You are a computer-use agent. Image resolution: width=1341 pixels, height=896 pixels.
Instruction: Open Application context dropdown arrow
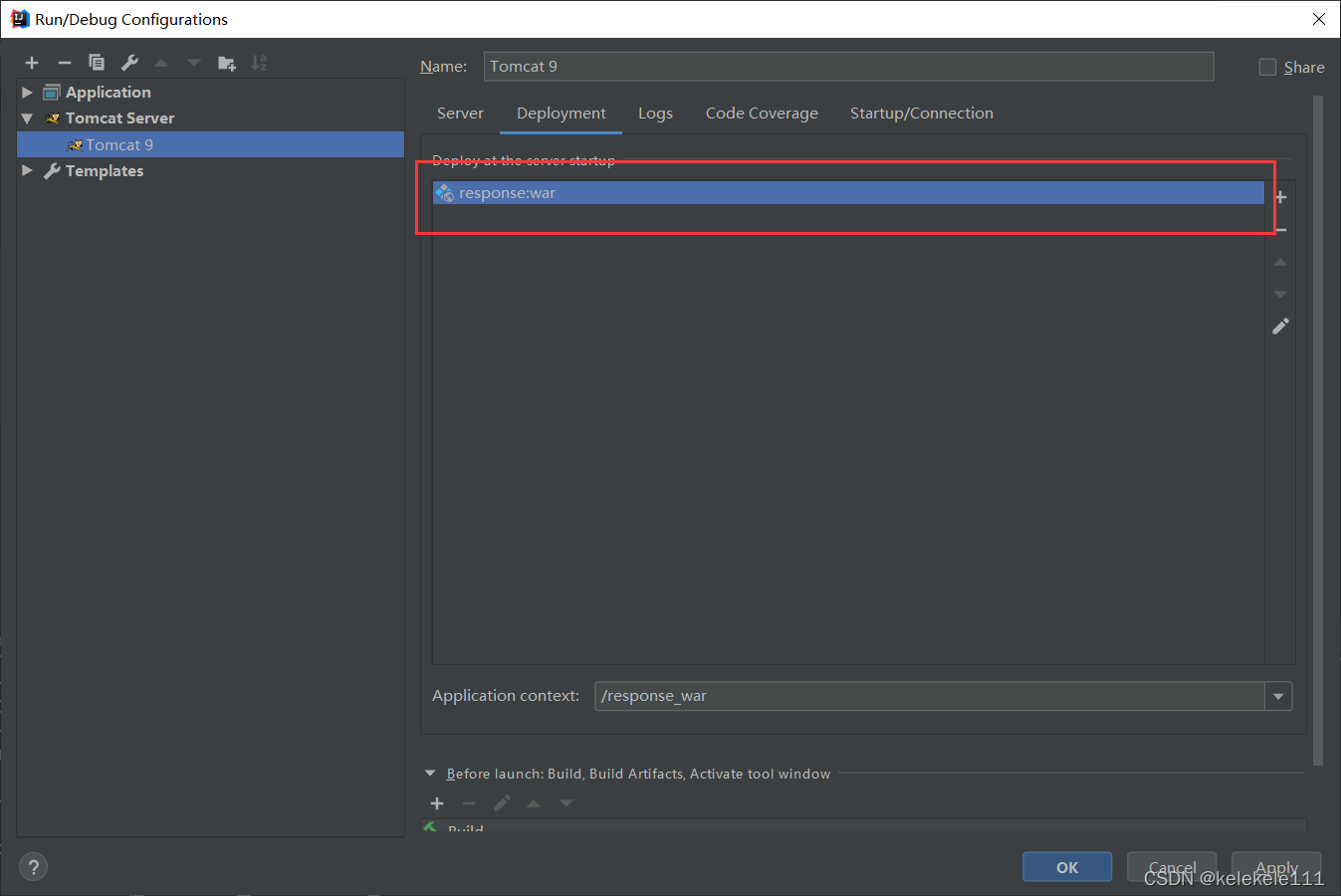(x=1278, y=696)
